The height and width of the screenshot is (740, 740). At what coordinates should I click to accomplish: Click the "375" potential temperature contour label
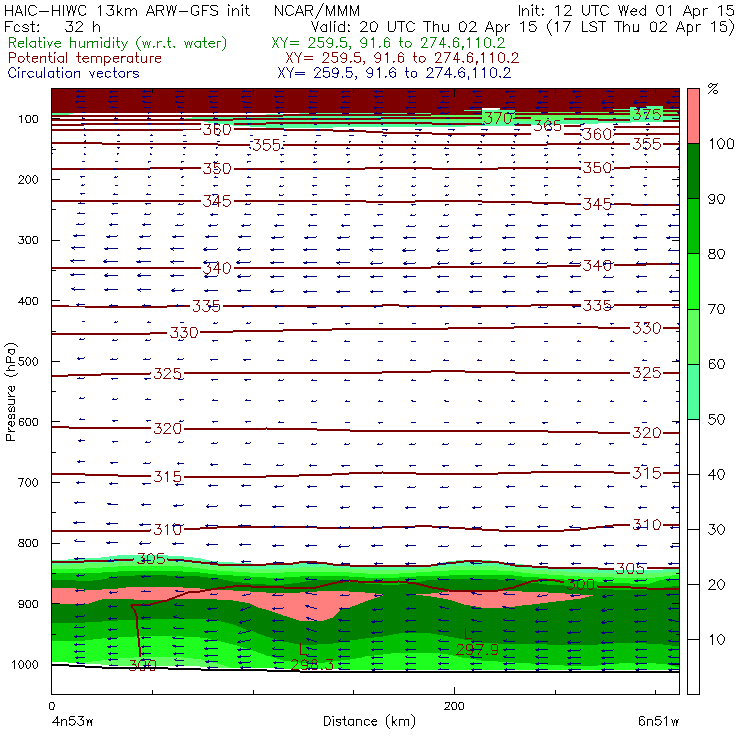pyautogui.click(x=647, y=115)
